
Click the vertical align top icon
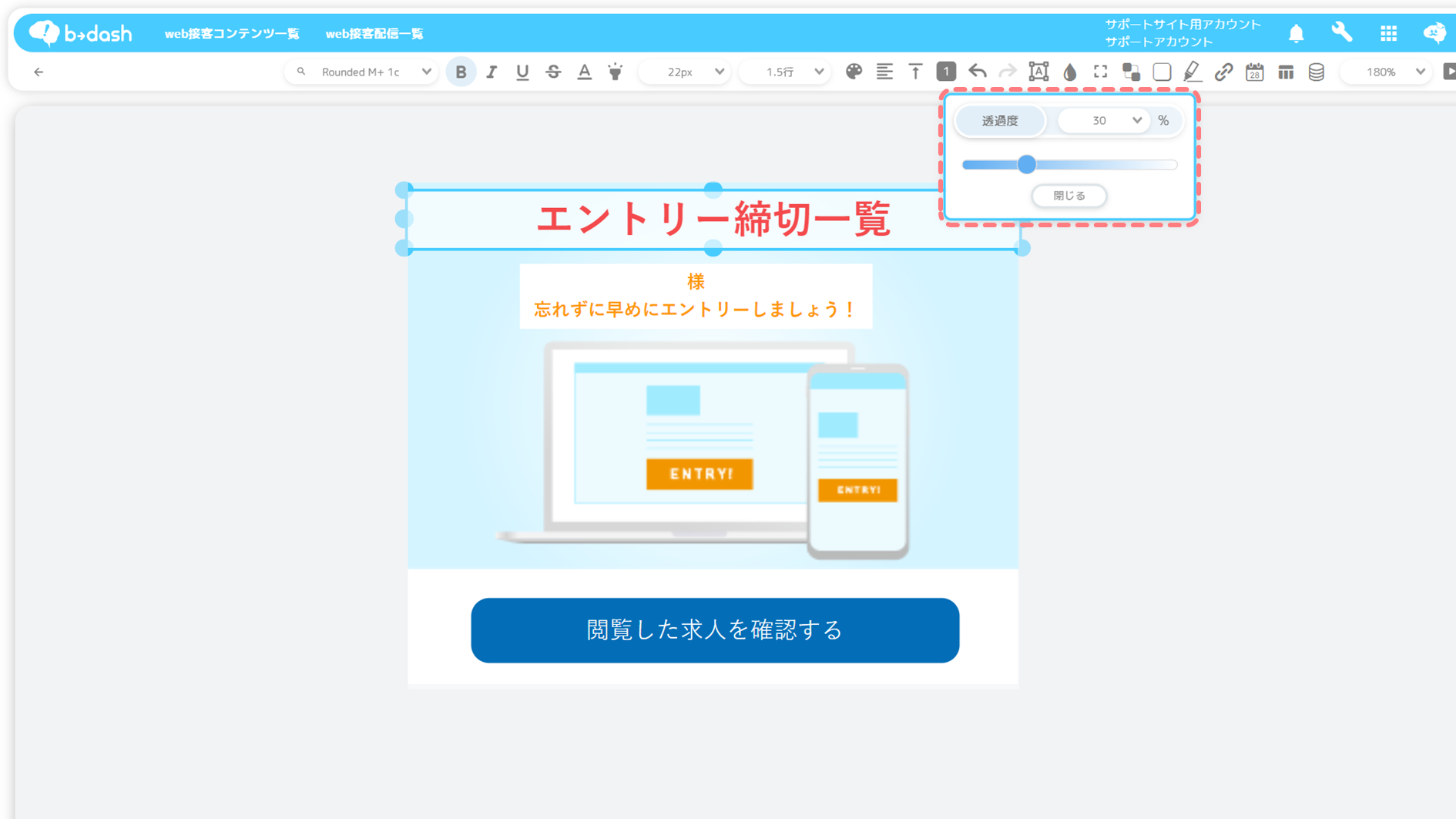click(915, 72)
